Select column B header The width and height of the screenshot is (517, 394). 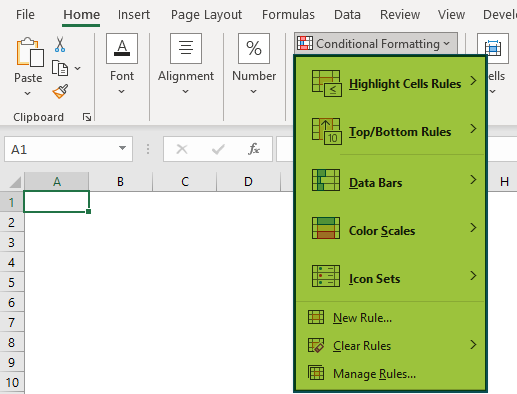click(120, 182)
